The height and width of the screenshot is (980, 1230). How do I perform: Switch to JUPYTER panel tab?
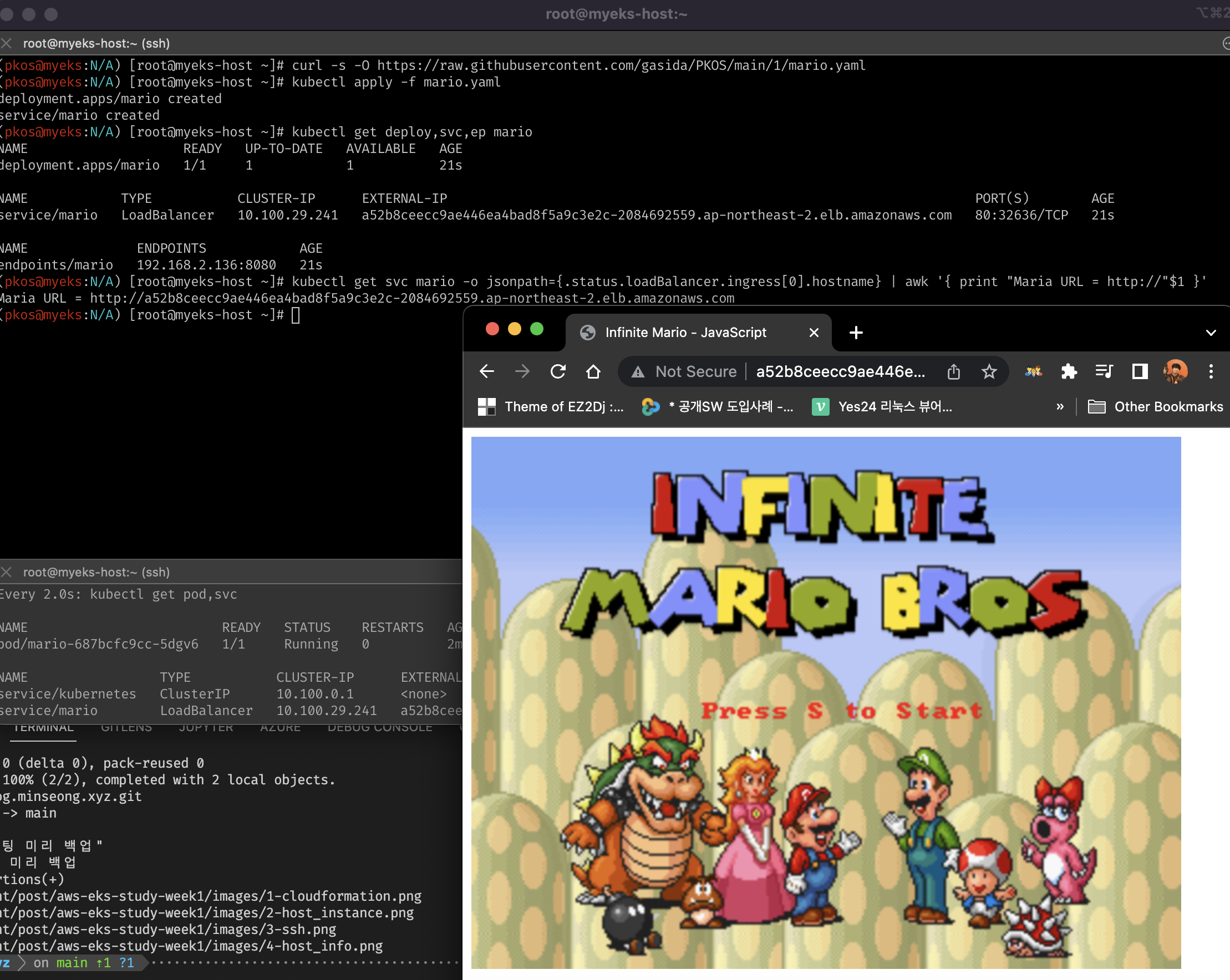point(206,728)
